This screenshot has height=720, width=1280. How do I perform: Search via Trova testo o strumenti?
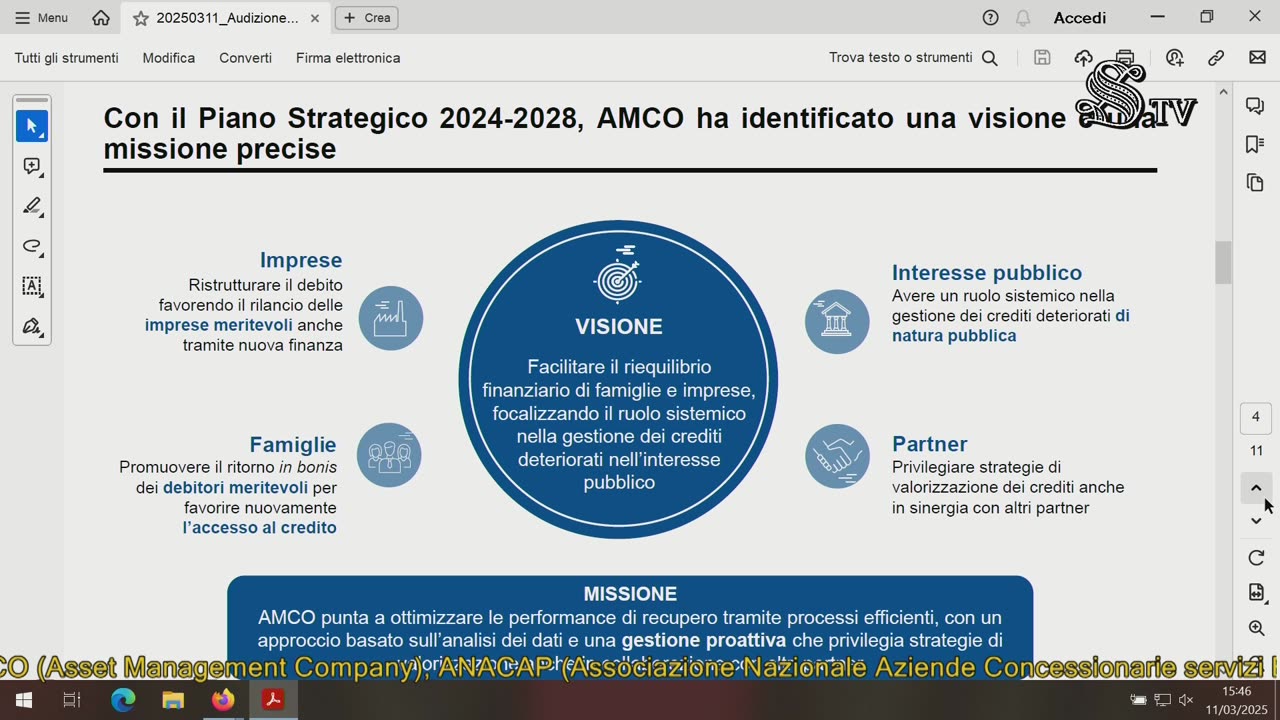[x=913, y=58]
